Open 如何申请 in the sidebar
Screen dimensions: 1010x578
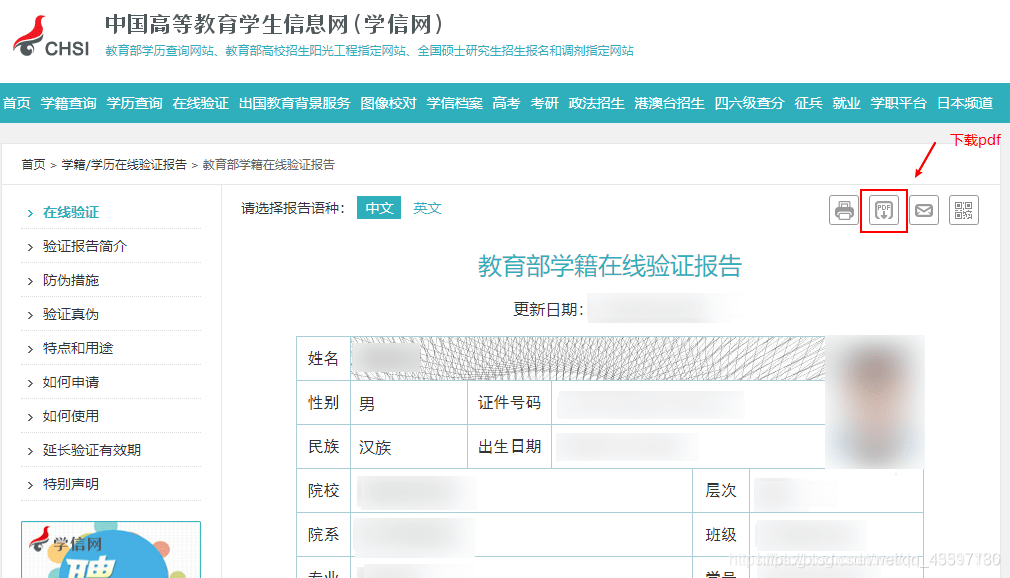pyautogui.click(x=71, y=382)
